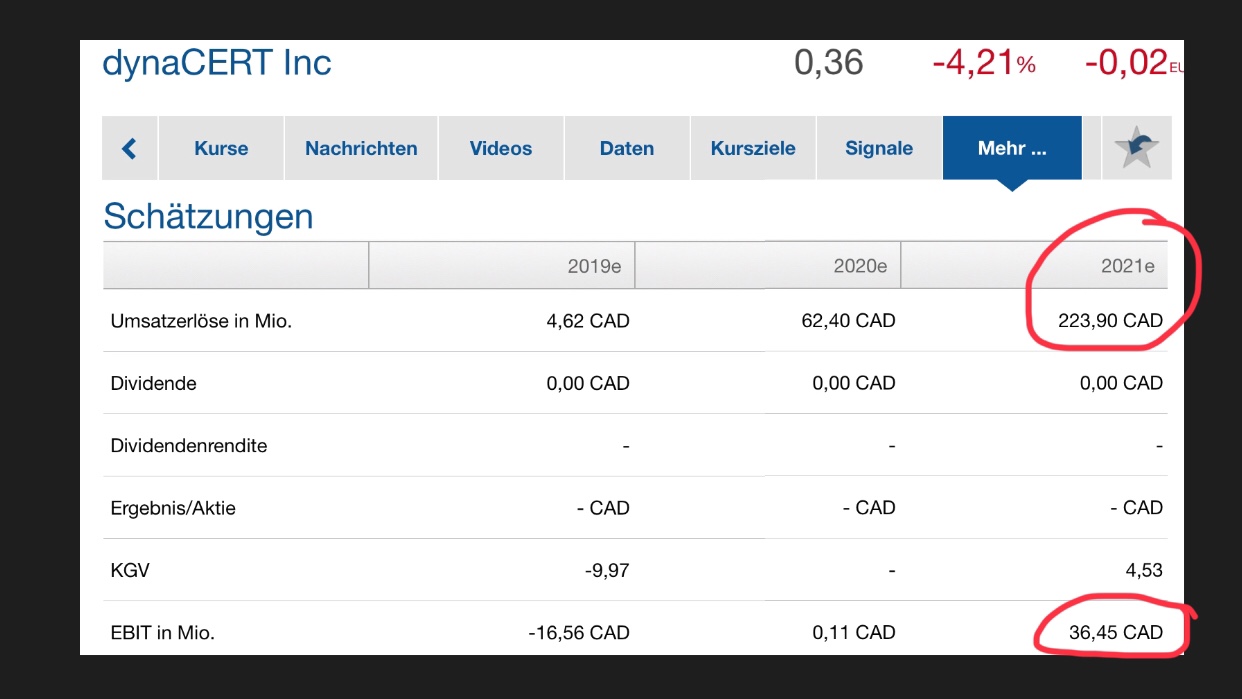
Task: Open the Kursziele tab
Action: point(753,148)
